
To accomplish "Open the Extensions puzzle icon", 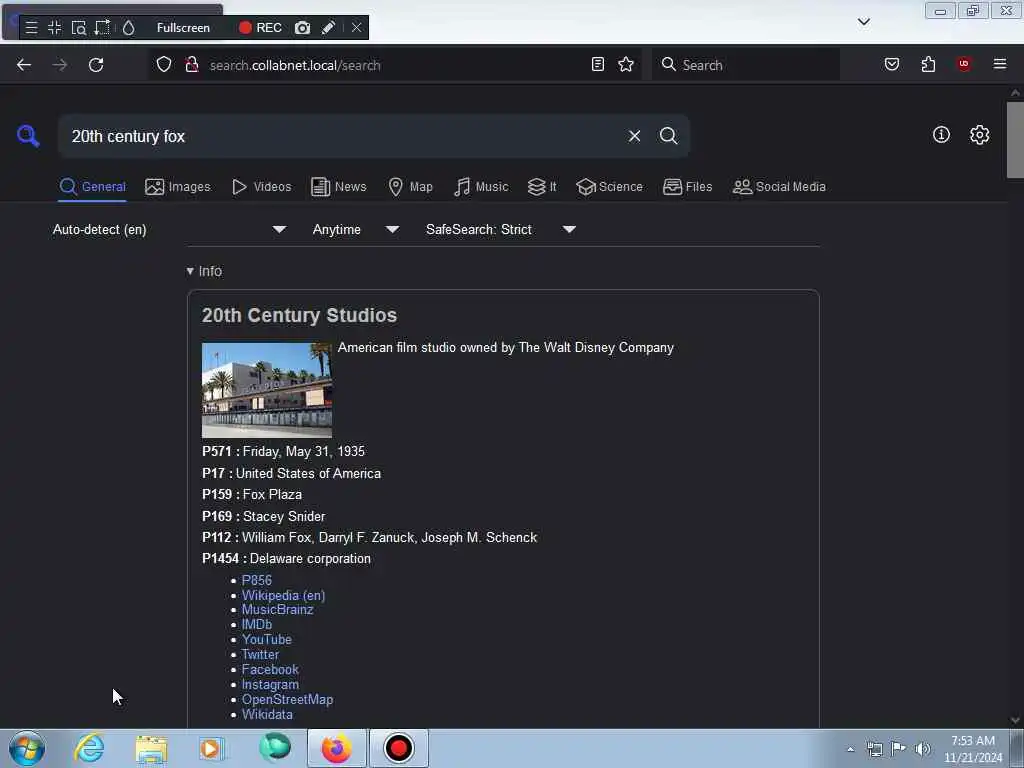I will pos(928,64).
